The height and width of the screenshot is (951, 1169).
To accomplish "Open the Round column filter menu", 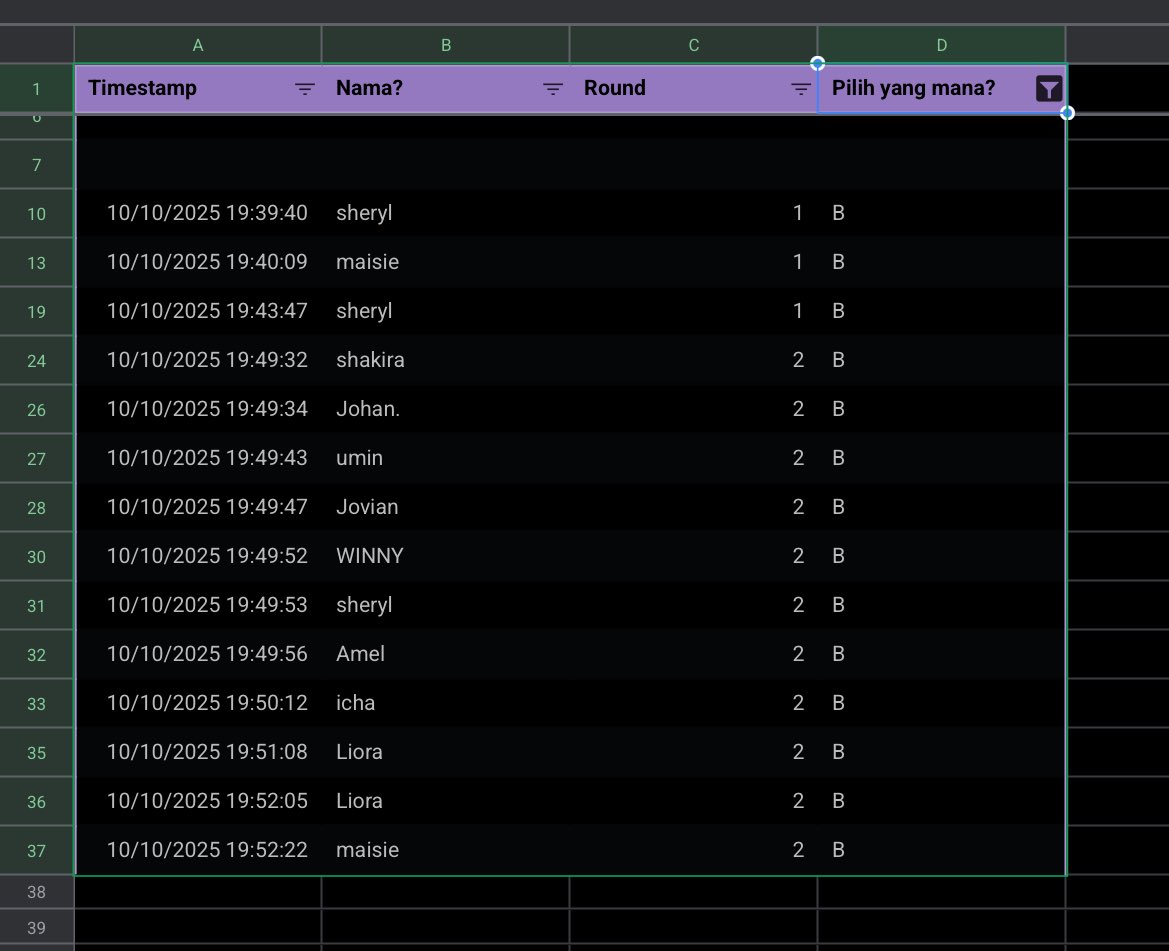I will (801, 89).
